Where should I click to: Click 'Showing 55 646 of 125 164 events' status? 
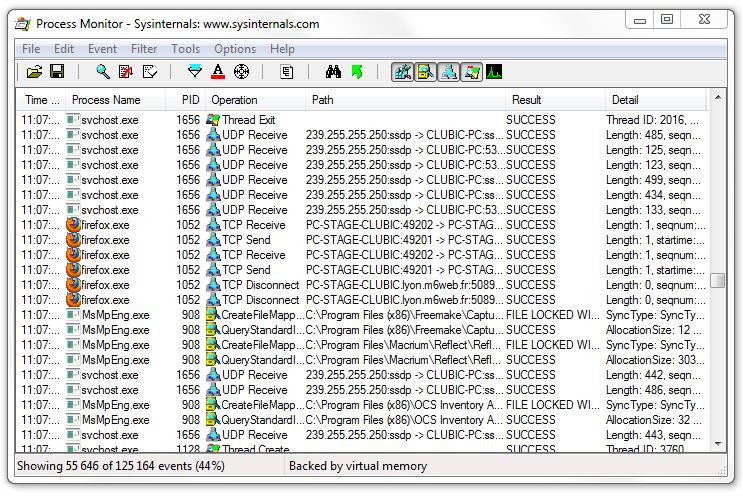click(121, 466)
